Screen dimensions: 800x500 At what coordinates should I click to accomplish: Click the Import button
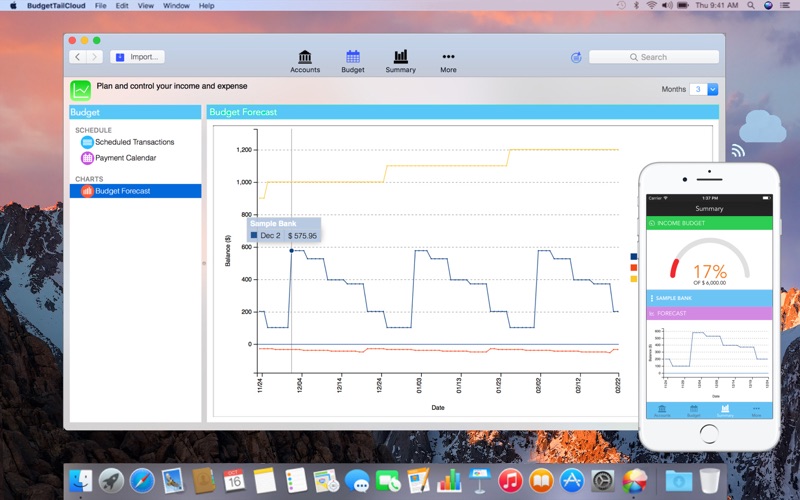point(137,57)
